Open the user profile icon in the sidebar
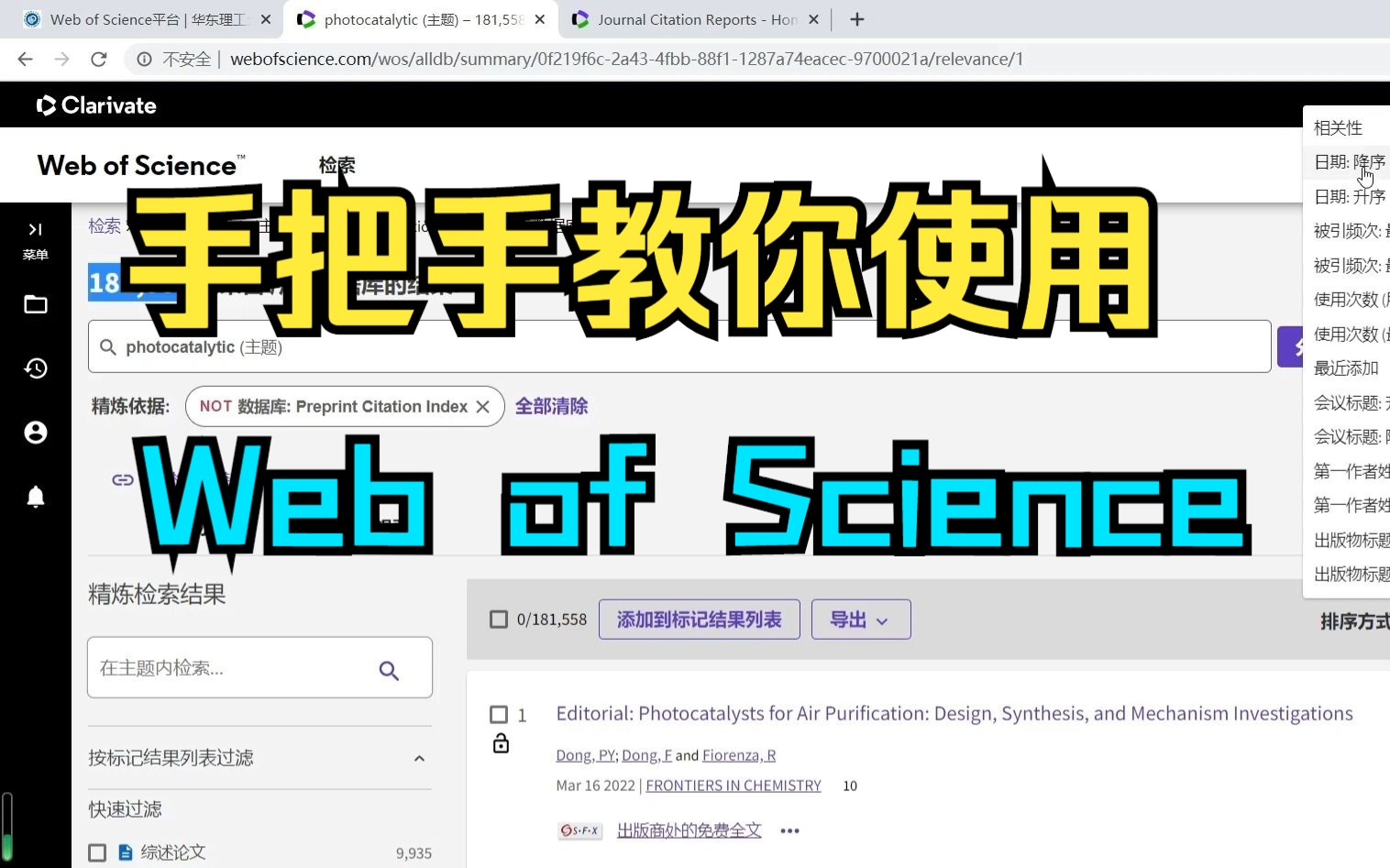This screenshot has width=1390, height=868. (36, 433)
